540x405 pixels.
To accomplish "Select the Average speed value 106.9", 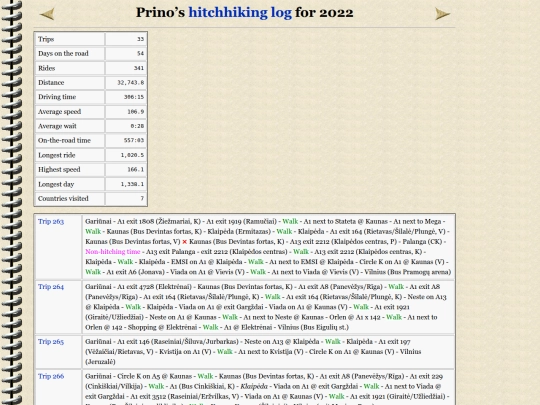I will (136, 112).
